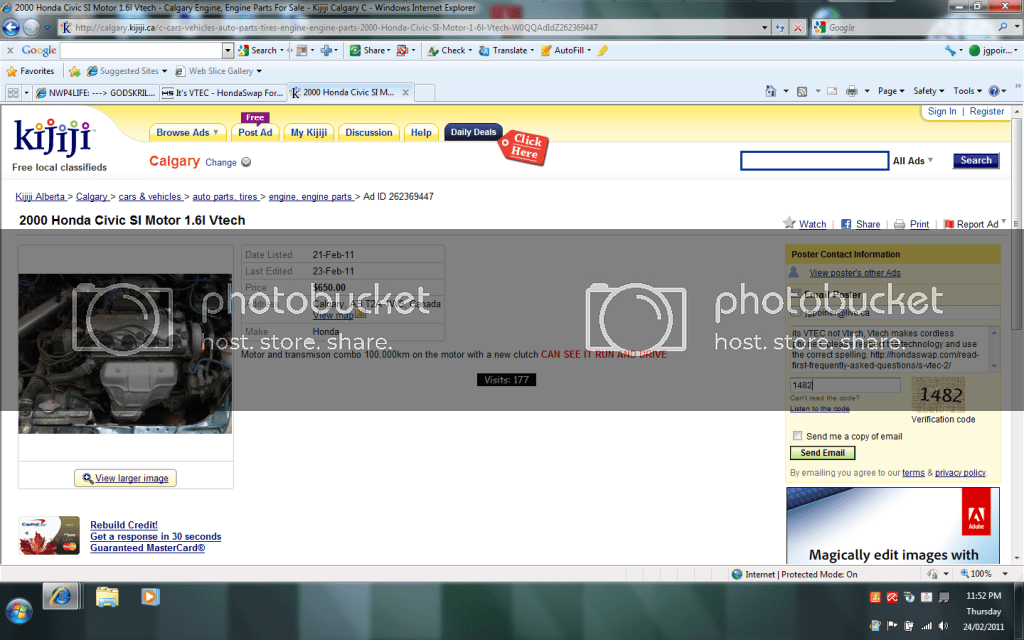This screenshot has width=1024, height=640.
Task: Open the volume speaker tray icon
Action: [x=943, y=626]
